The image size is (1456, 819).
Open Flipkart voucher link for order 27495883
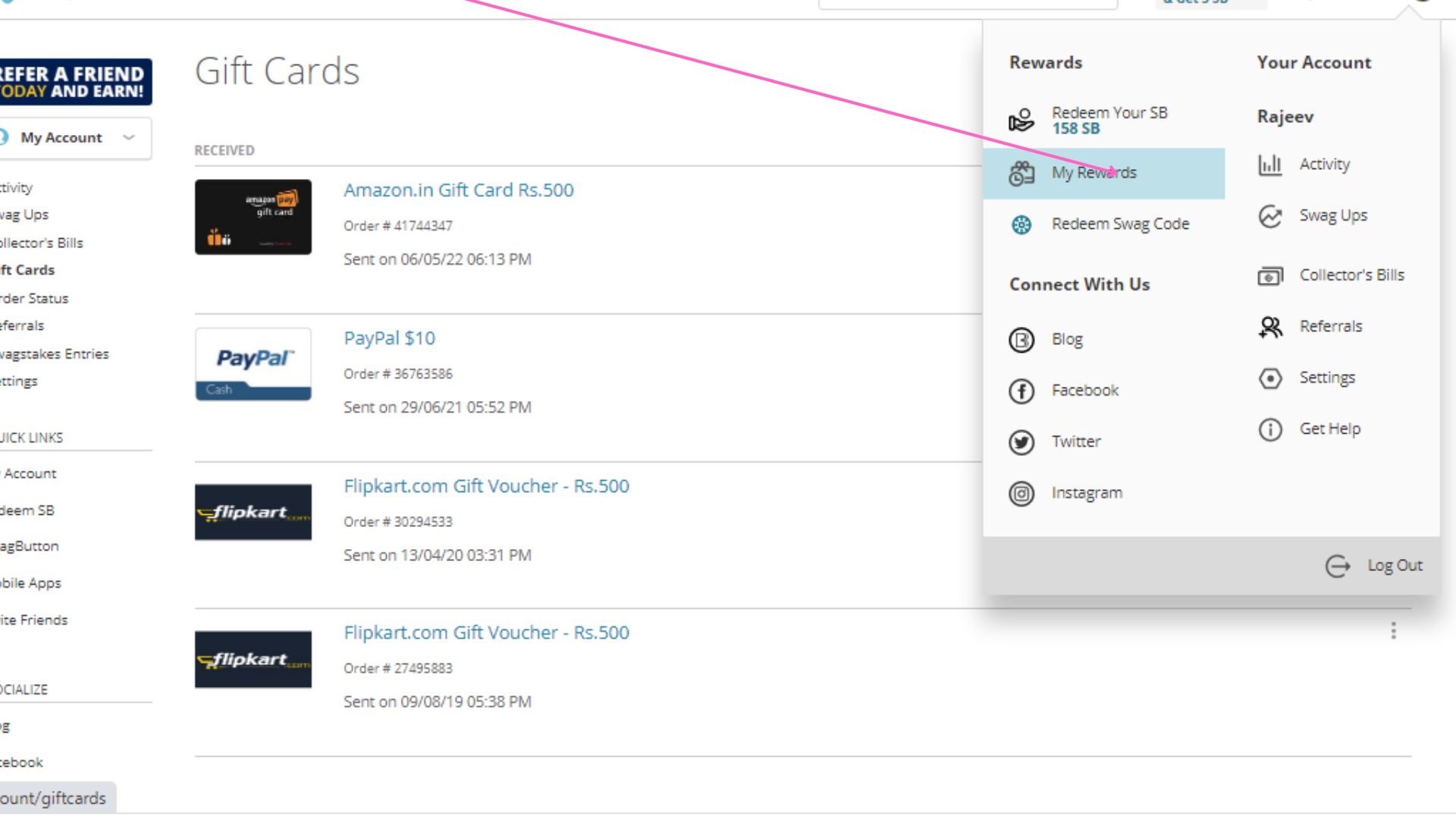[x=486, y=632]
